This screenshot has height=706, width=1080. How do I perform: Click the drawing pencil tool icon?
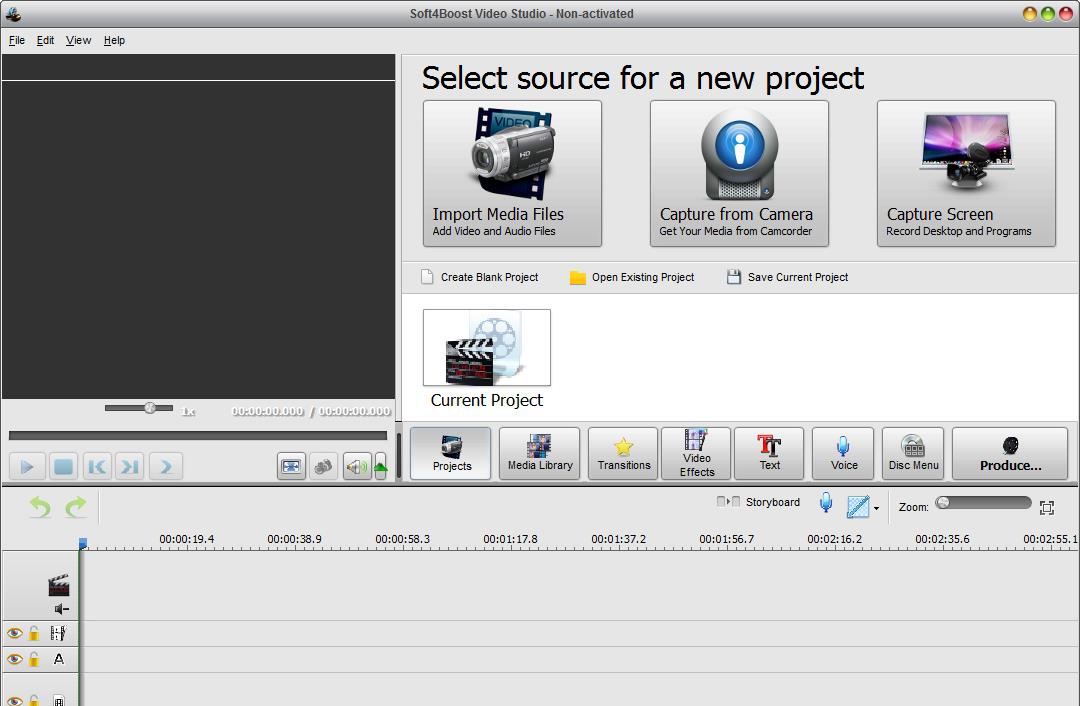[x=858, y=507]
